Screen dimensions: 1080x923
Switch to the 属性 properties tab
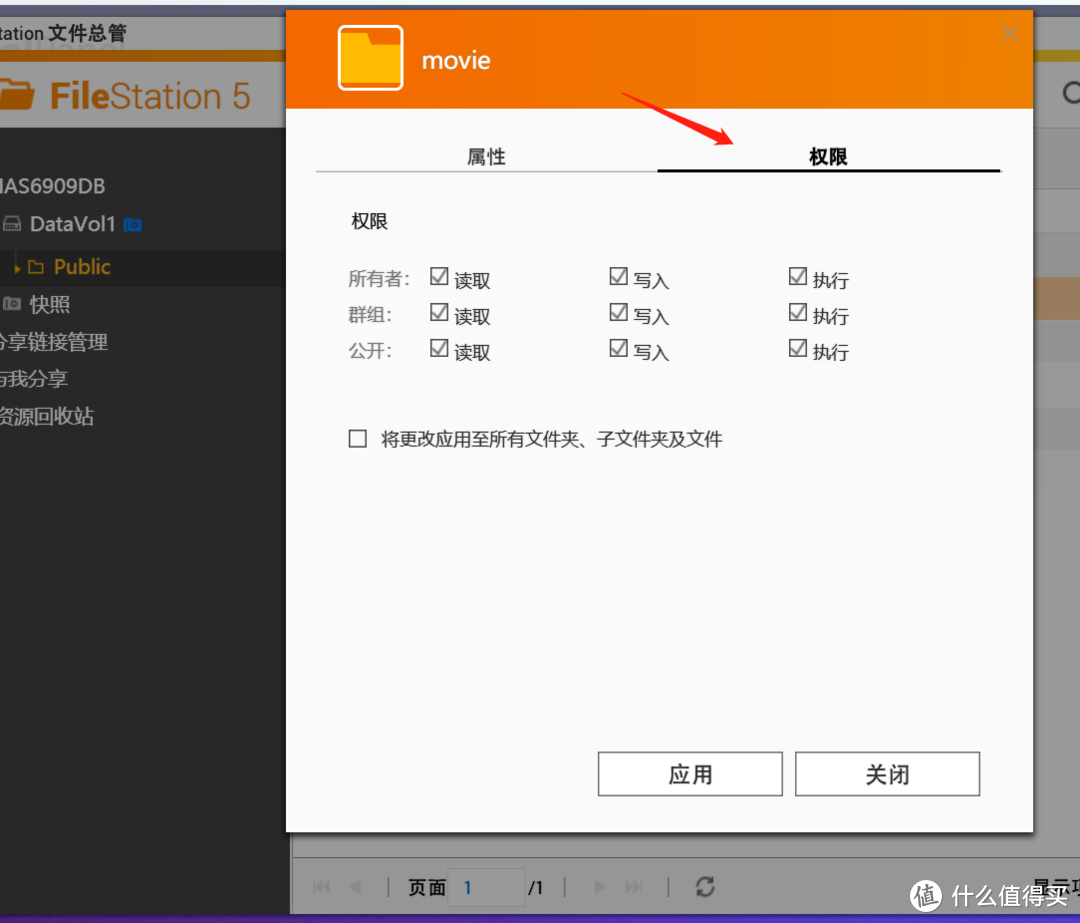tap(486, 157)
